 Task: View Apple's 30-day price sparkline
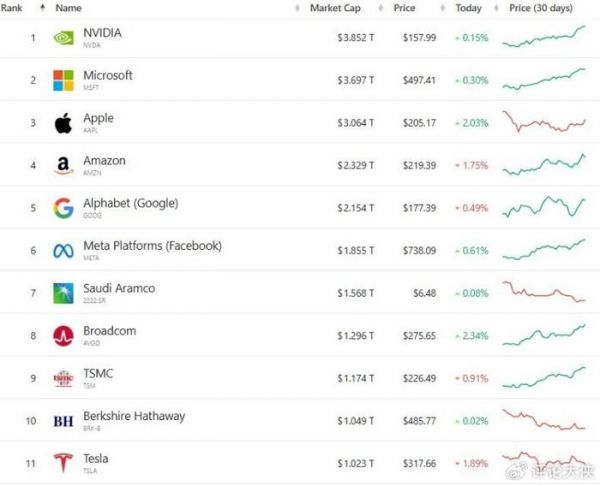545,123
